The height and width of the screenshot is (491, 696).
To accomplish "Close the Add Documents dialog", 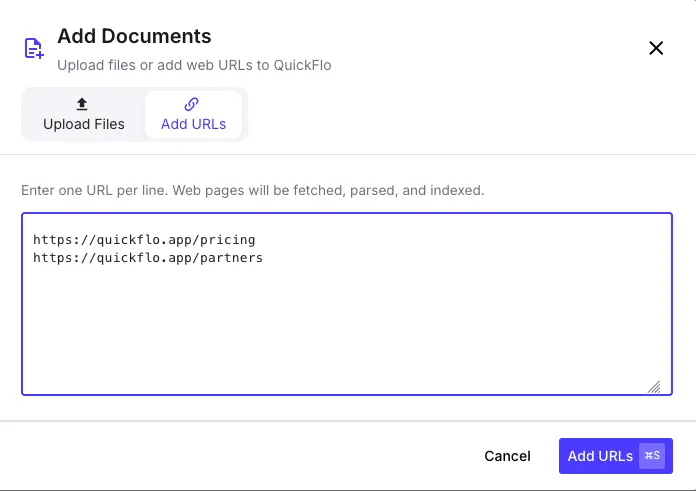I will point(656,48).
